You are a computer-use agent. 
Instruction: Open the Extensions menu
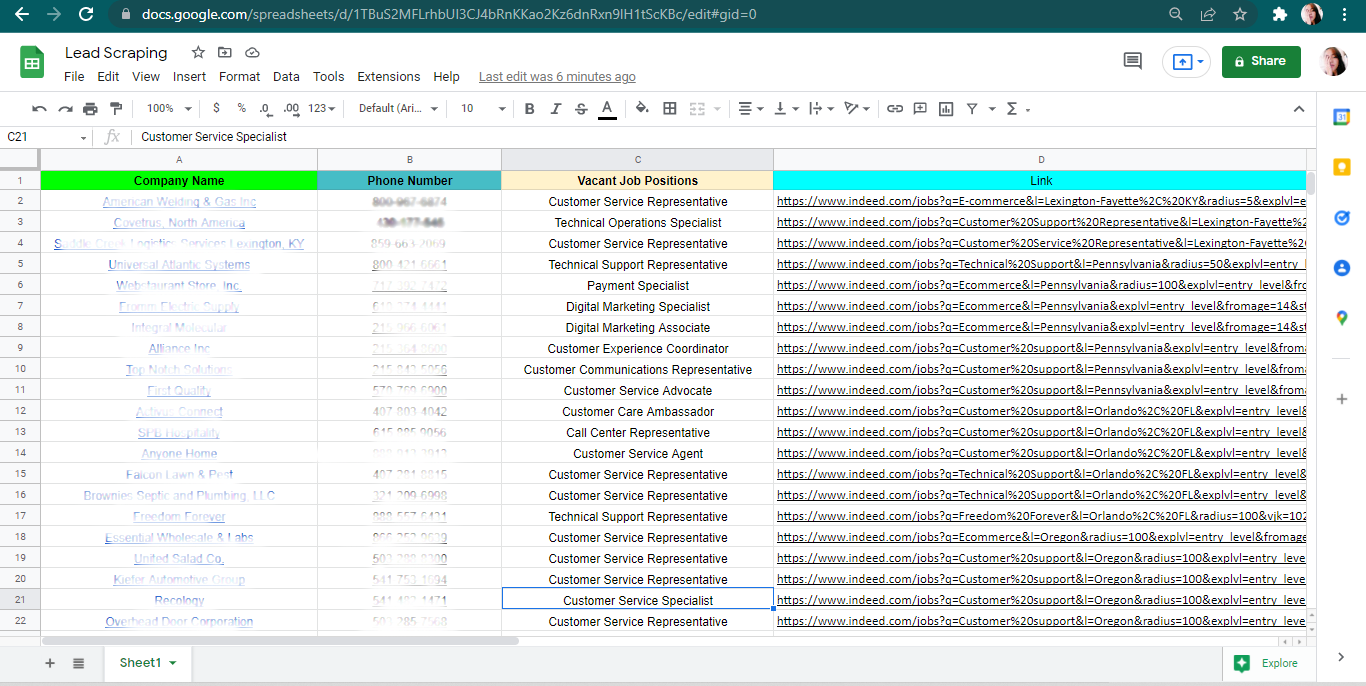(x=388, y=77)
